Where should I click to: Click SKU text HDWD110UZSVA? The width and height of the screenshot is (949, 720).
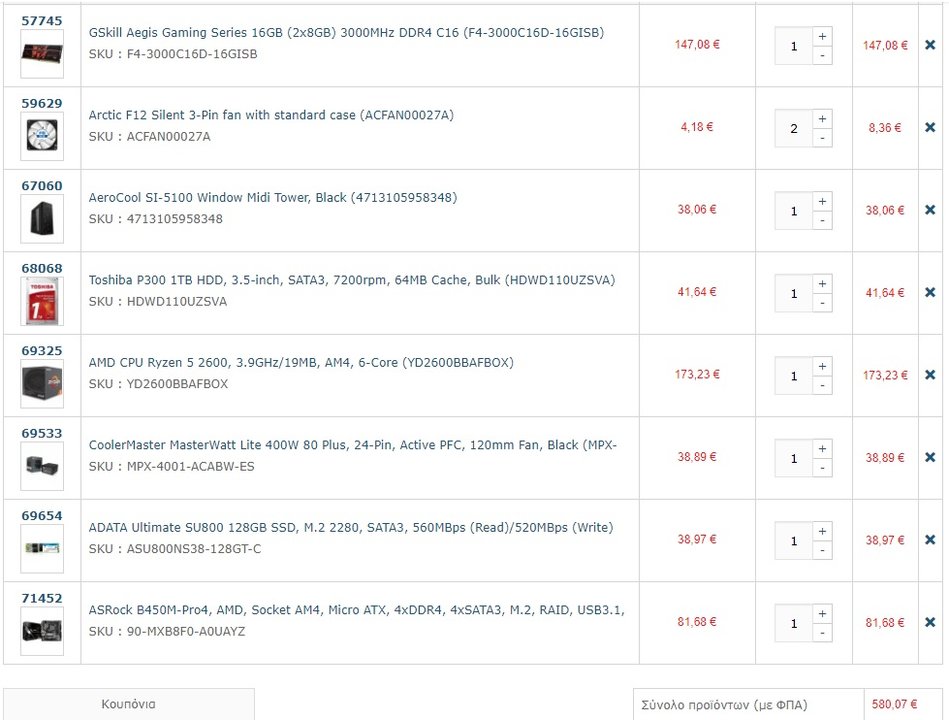click(177, 301)
